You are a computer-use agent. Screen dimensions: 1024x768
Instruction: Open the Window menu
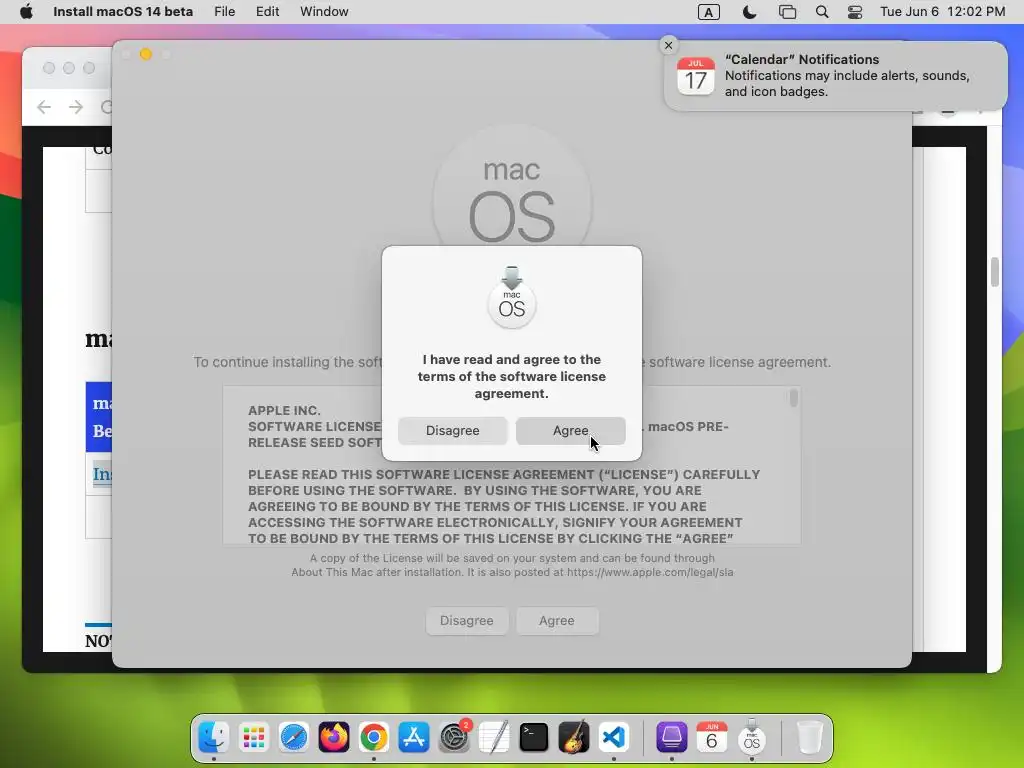[324, 12]
